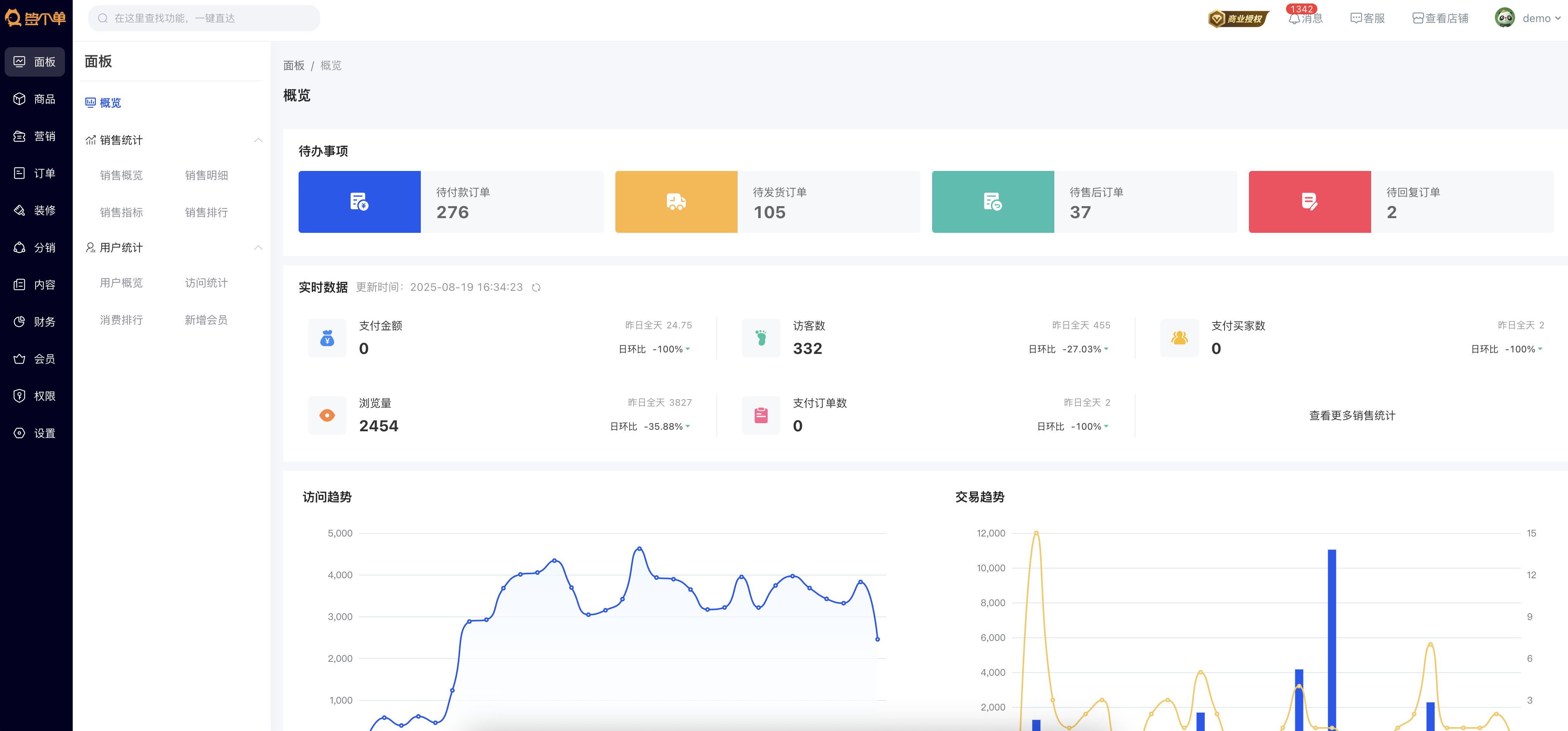
Task: Collapse the 用户统计 section
Action: pyautogui.click(x=258, y=248)
